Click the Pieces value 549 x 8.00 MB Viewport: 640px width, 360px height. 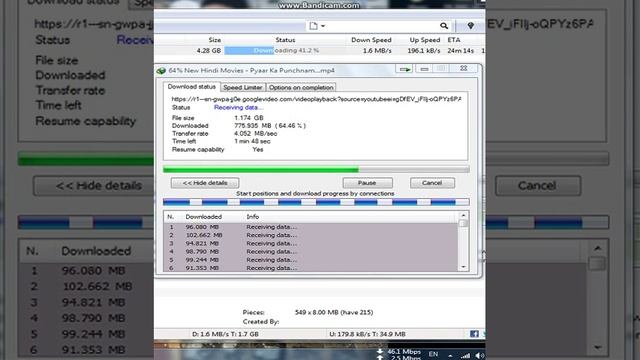coord(334,312)
